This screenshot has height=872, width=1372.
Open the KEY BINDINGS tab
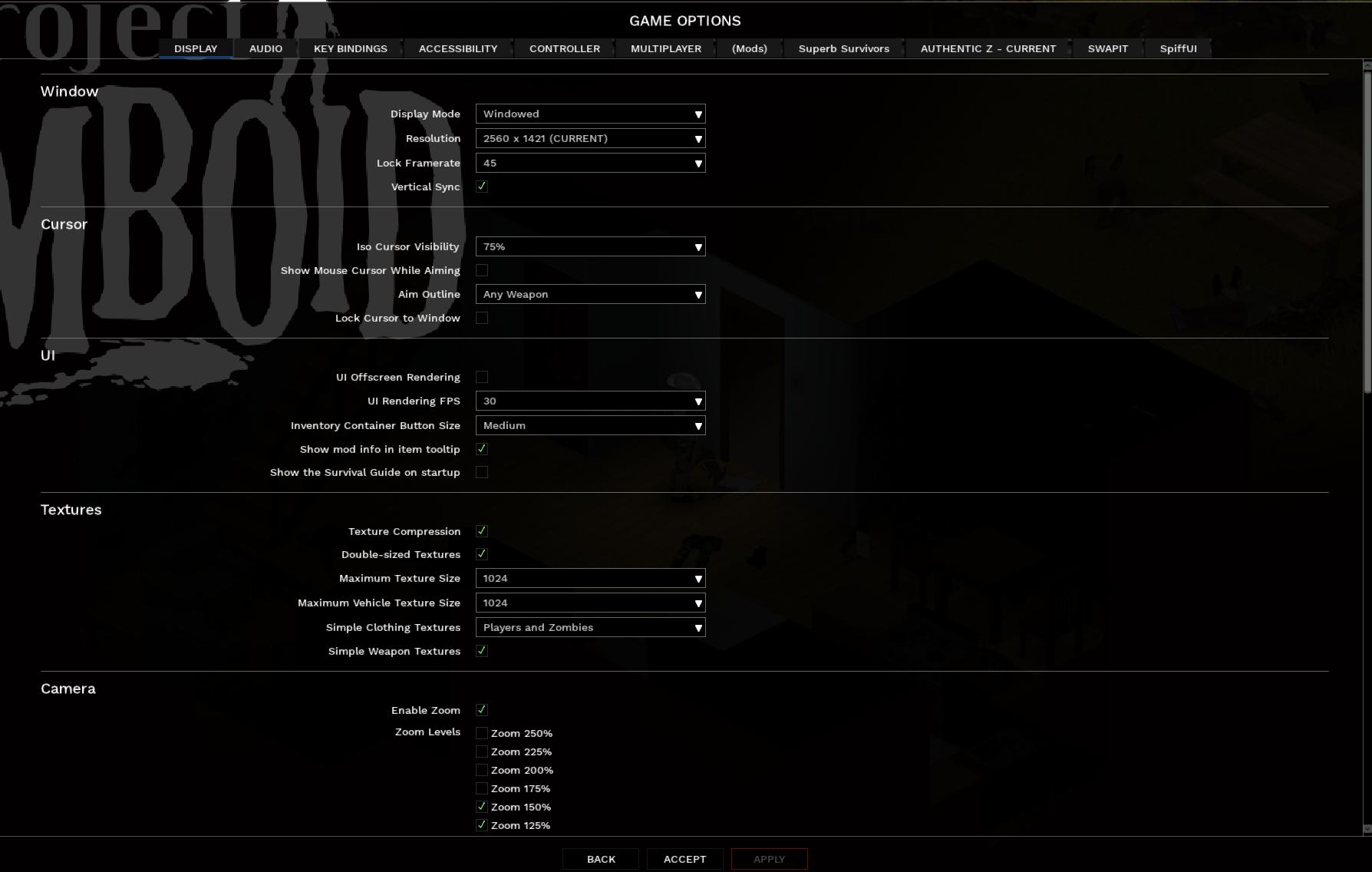(x=351, y=48)
